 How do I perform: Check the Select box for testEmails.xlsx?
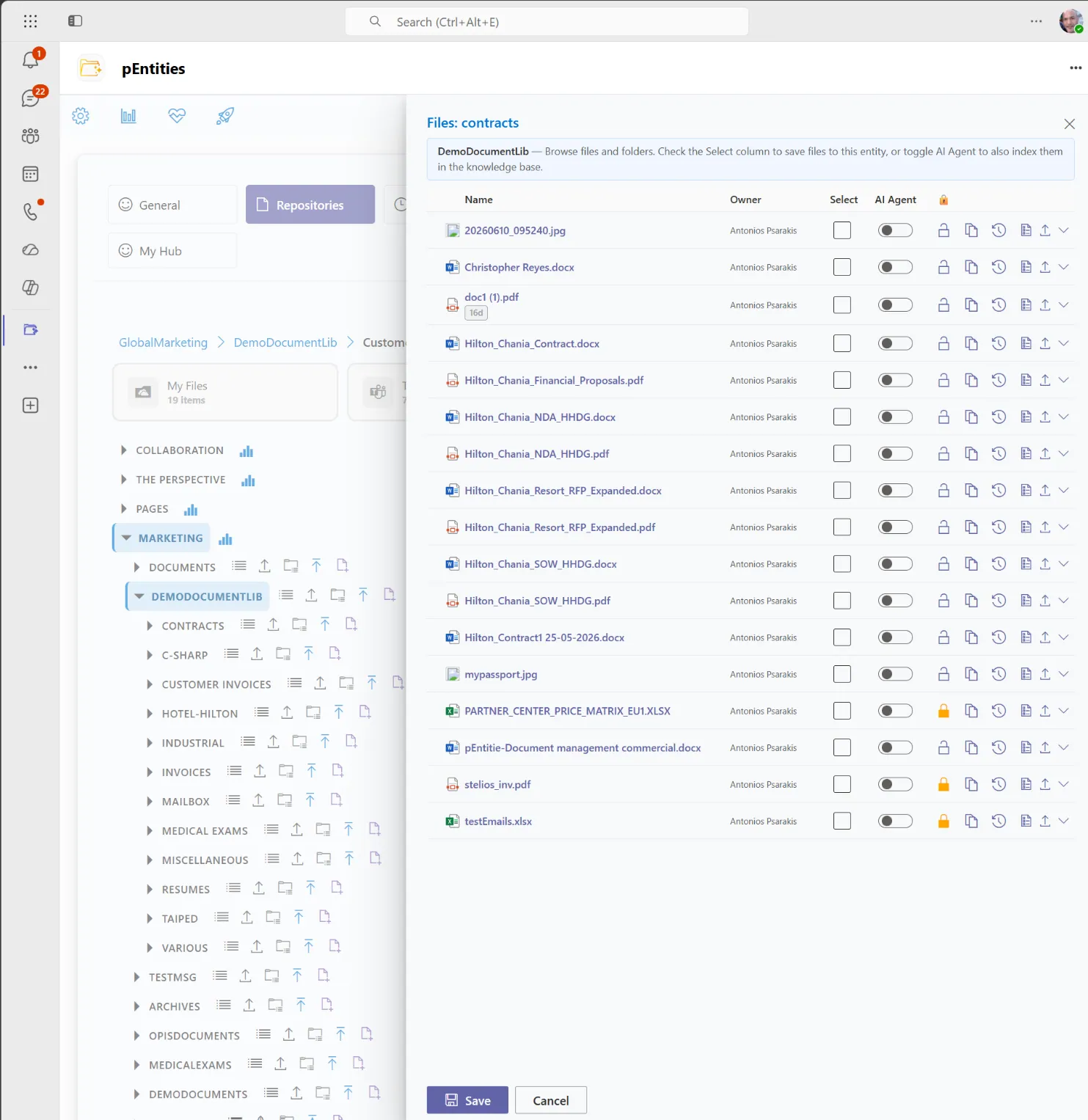(x=842, y=821)
